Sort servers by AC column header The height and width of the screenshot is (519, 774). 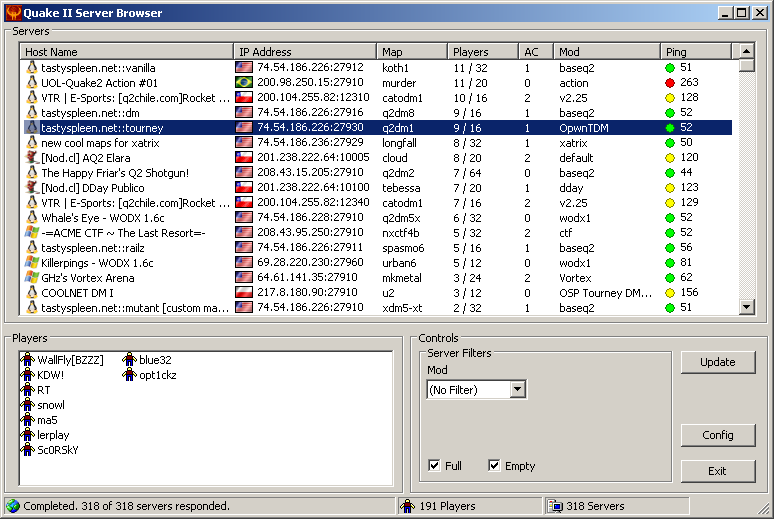tap(536, 52)
